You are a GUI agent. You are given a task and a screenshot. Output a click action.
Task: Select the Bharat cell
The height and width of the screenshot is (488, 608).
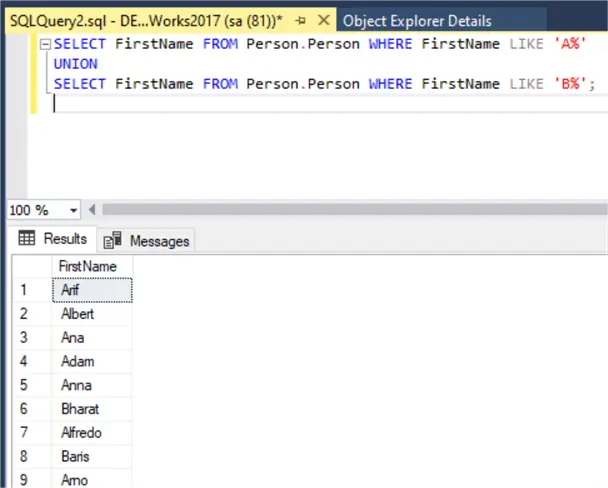pos(92,409)
